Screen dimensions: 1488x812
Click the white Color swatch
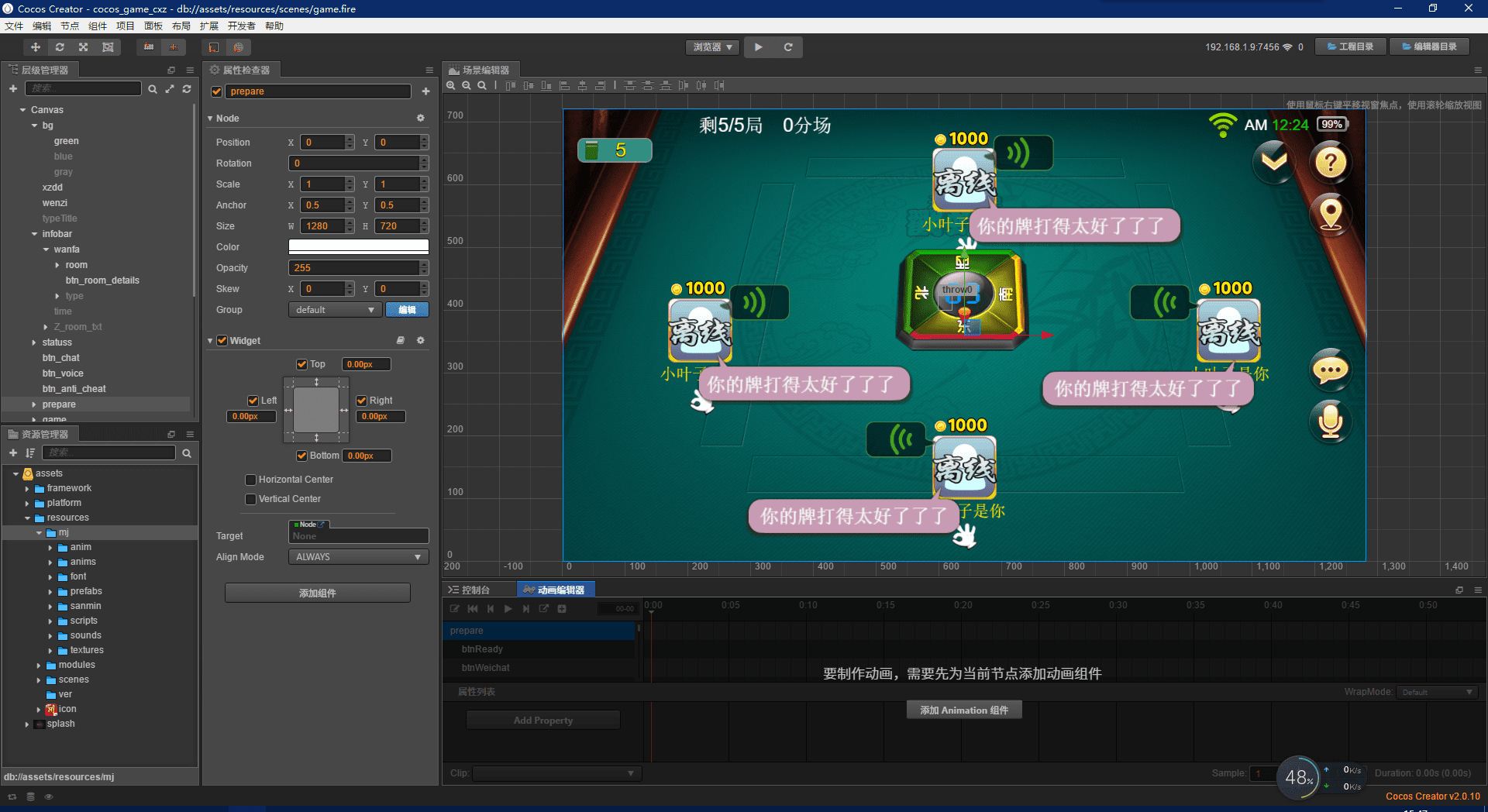coord(359,246)
